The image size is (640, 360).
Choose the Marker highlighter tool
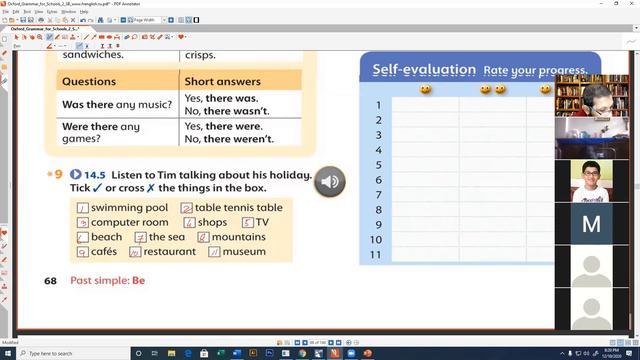pyautogui.click(x=57, y=37)
